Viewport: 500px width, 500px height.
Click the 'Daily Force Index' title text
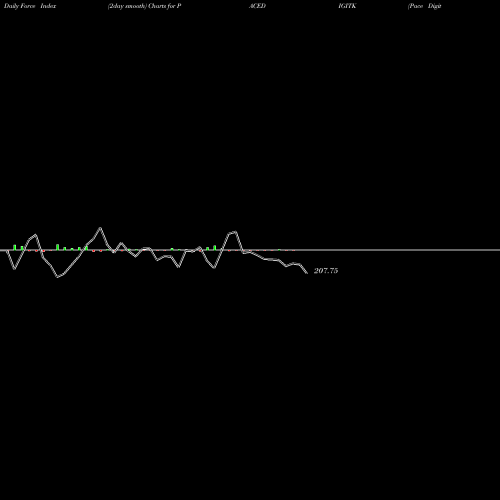(x=30, y=6)
